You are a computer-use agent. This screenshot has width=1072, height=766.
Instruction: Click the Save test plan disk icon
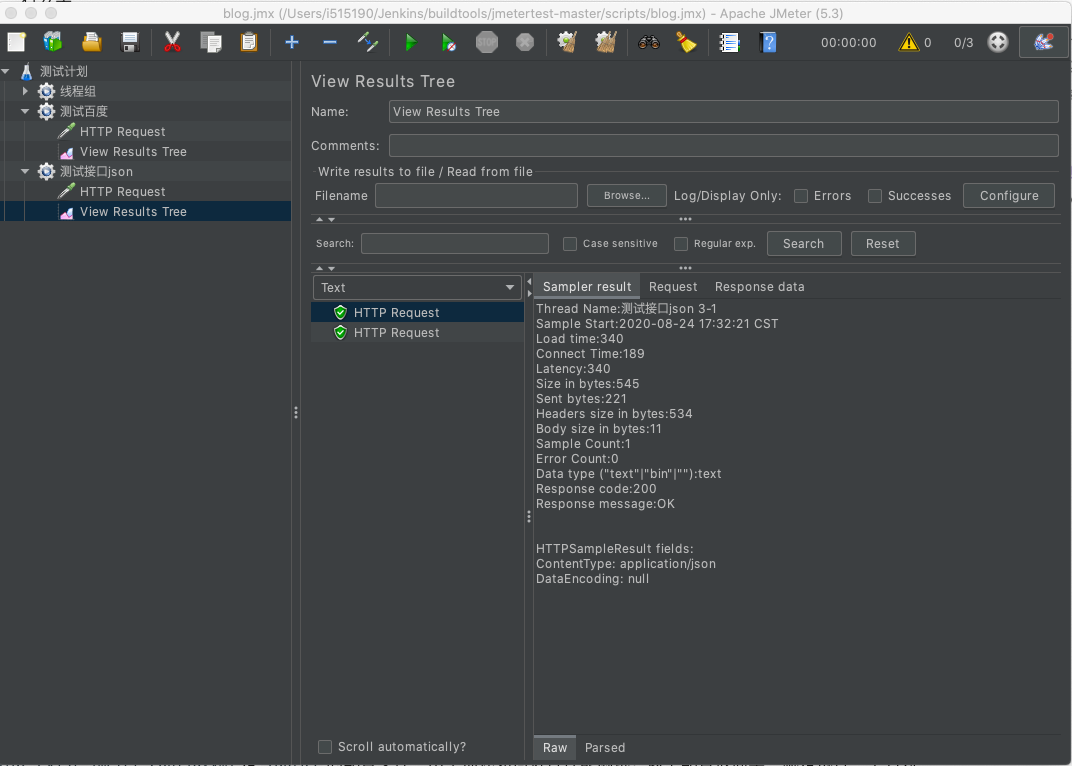tap(129, 42)
